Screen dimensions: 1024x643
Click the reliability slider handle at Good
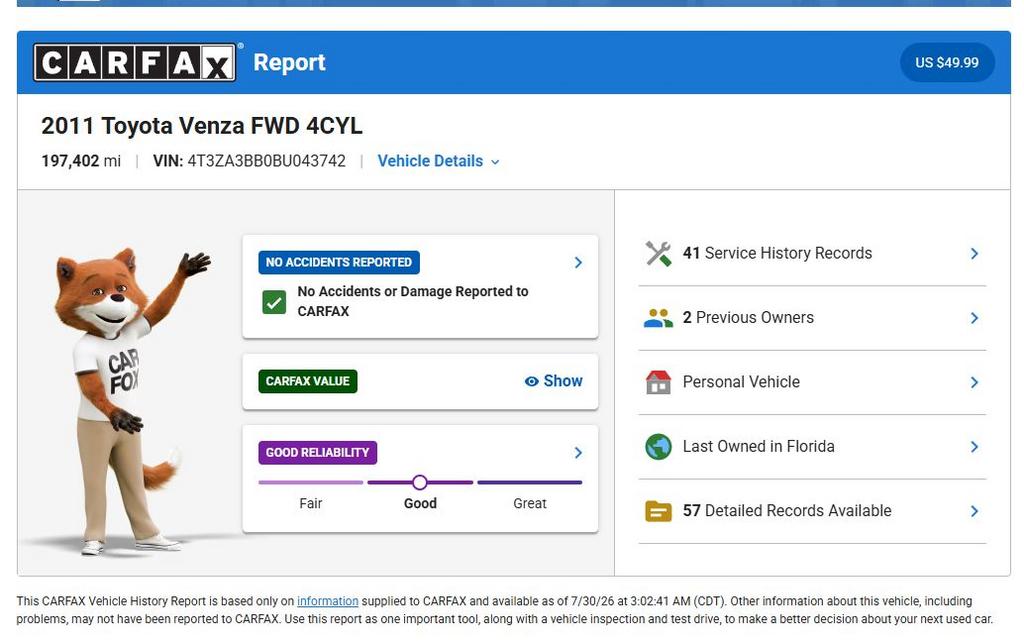point(420,482)
